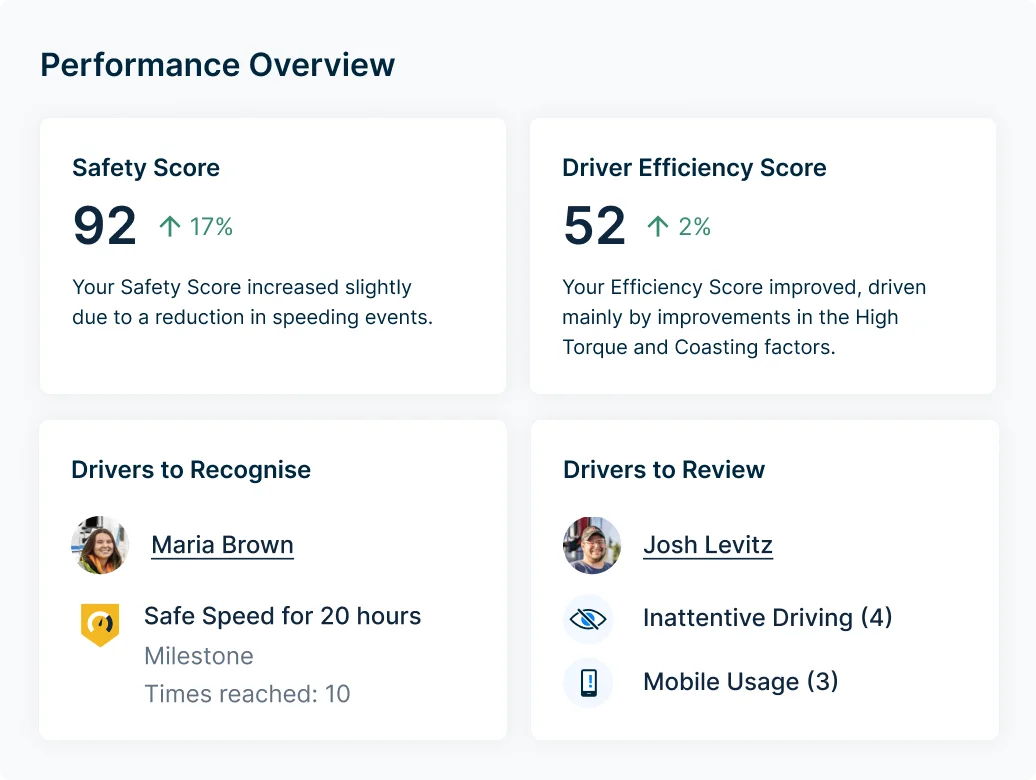
Task: Select the Safe Speed milestone badge icon
Action: (x=100, y=622)
